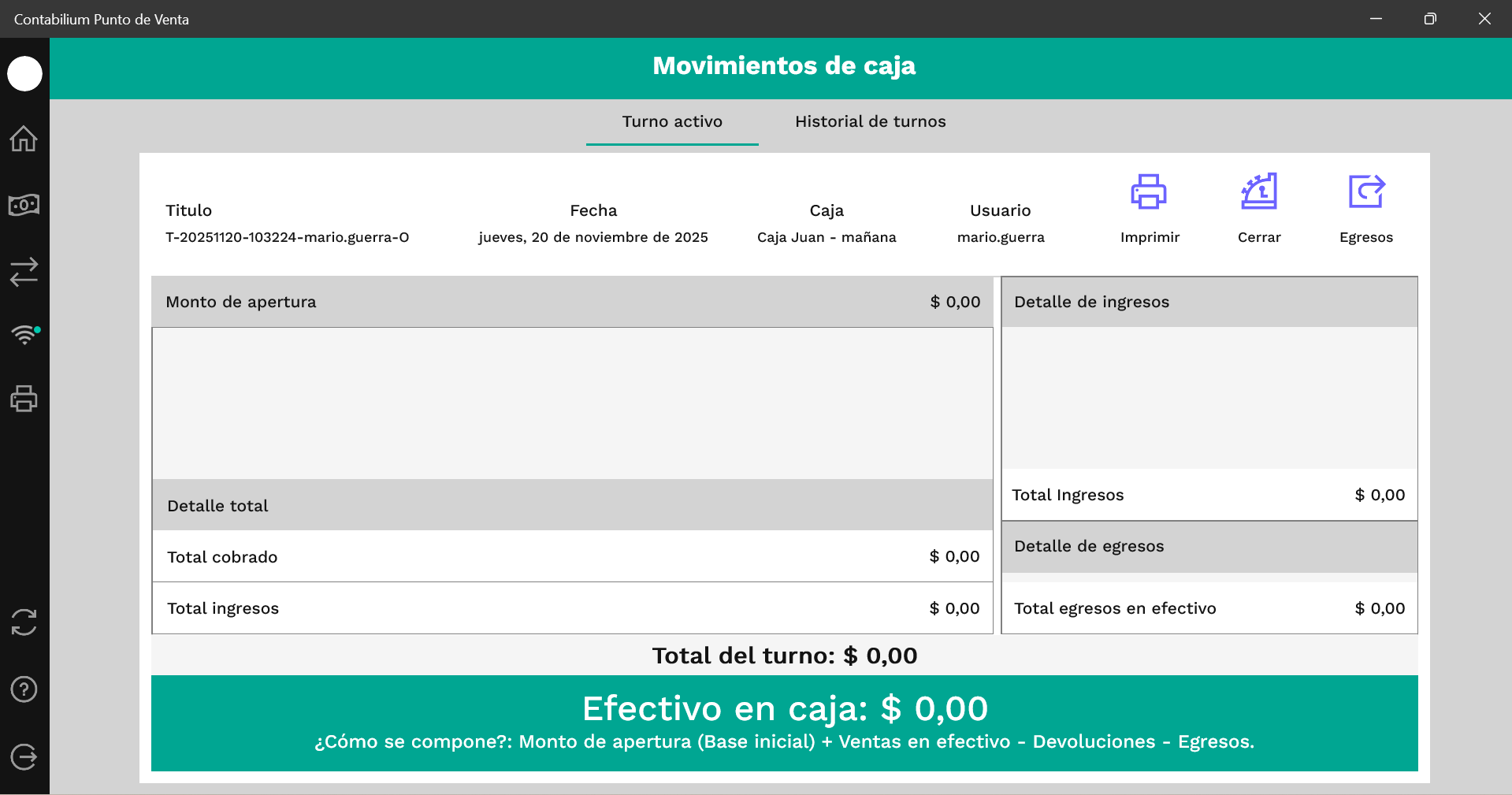The width and height of the screenshot is (1512, 795).
Task: Click the Efectivo en caja banner amount
Action: click(x=934, y=708)
